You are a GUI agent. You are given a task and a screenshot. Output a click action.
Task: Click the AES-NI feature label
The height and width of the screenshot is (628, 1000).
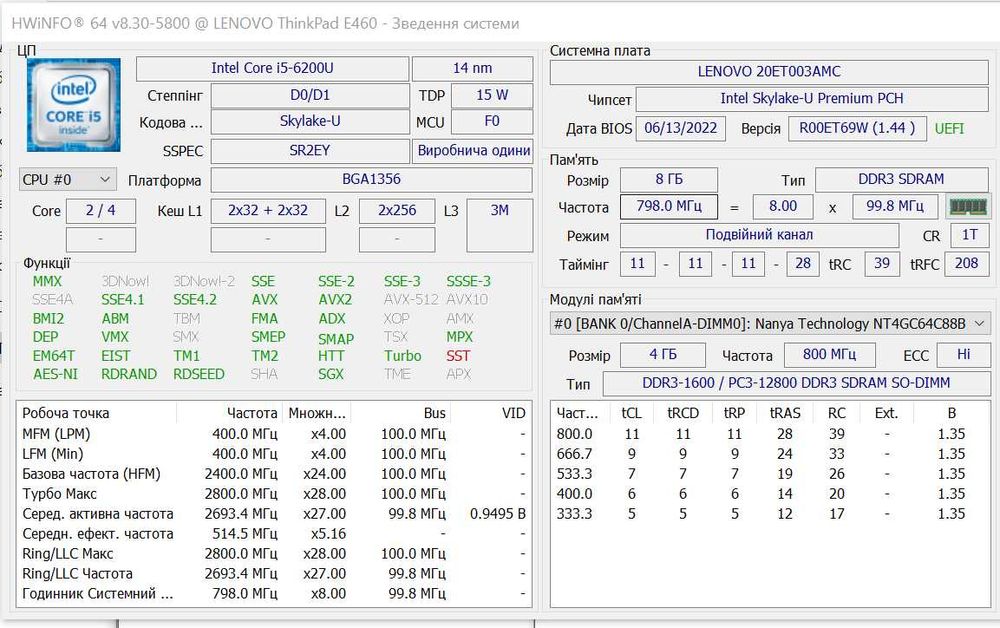tap(55, 374)
